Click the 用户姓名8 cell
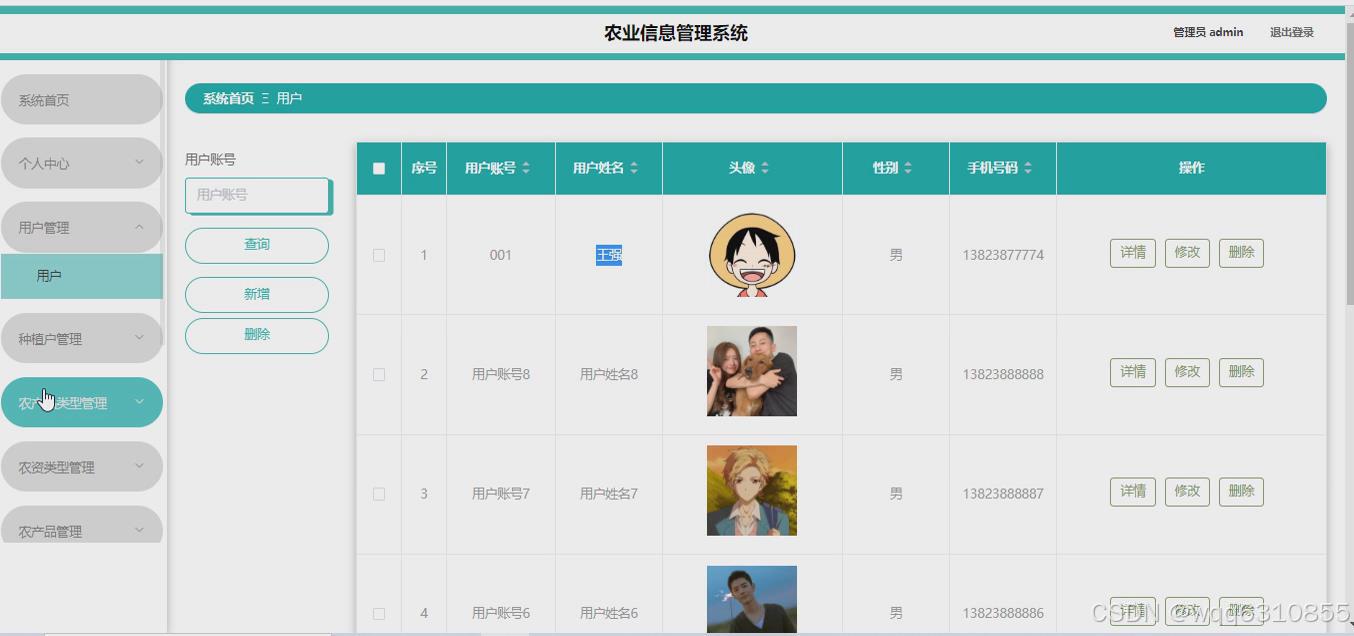The image size is (1354, 636). [609, 374]
